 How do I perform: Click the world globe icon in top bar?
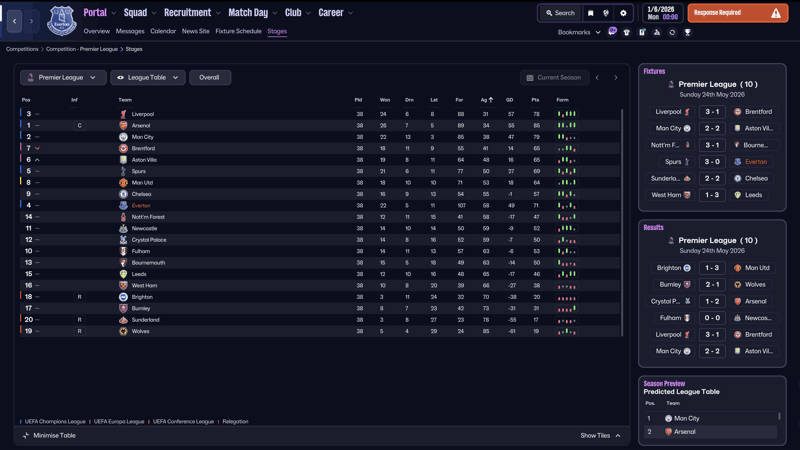pyautogui.click(x=606, y=13)
